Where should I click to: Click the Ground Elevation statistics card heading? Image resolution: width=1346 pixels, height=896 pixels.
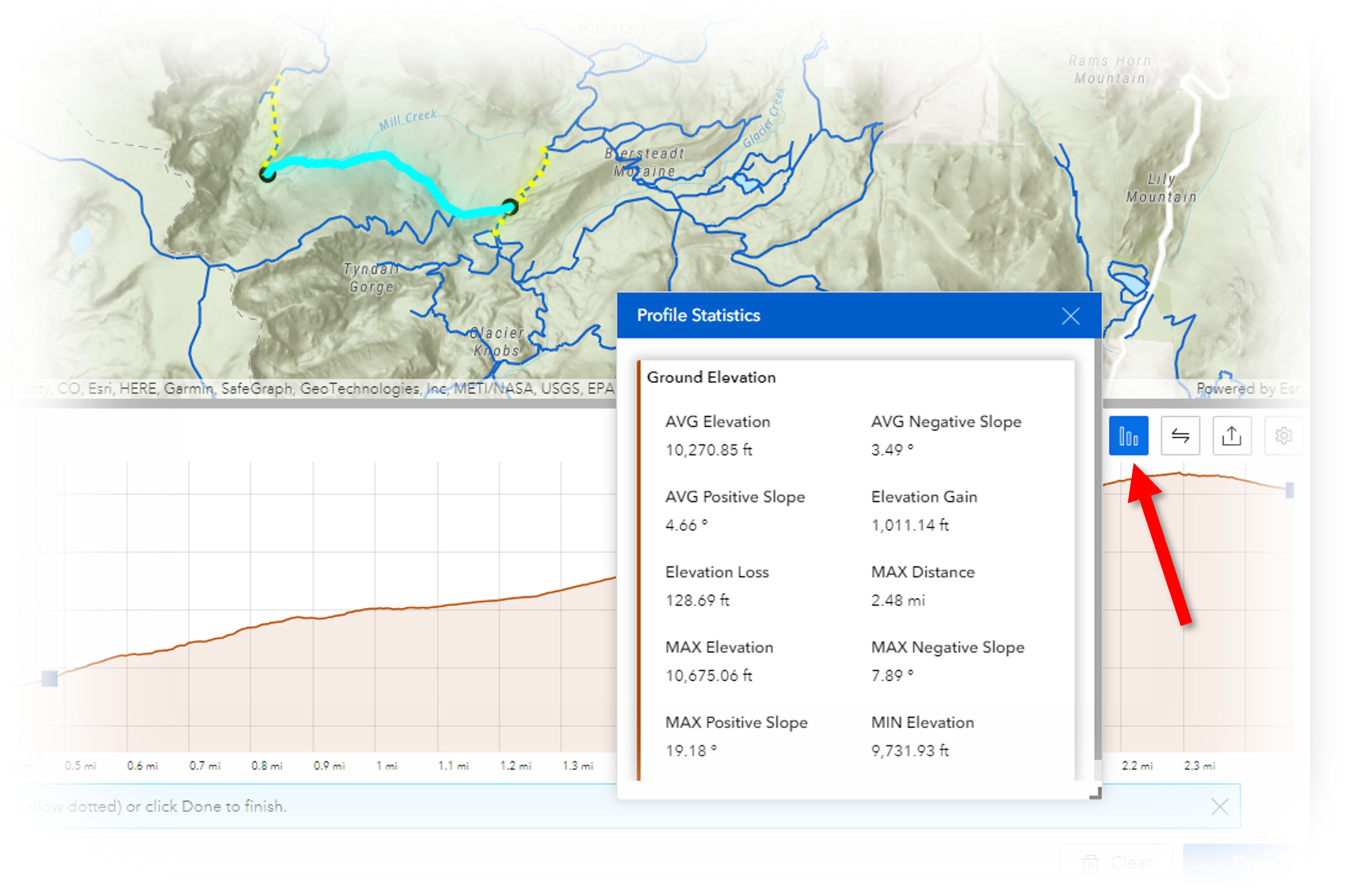click(x=711, y=377)
